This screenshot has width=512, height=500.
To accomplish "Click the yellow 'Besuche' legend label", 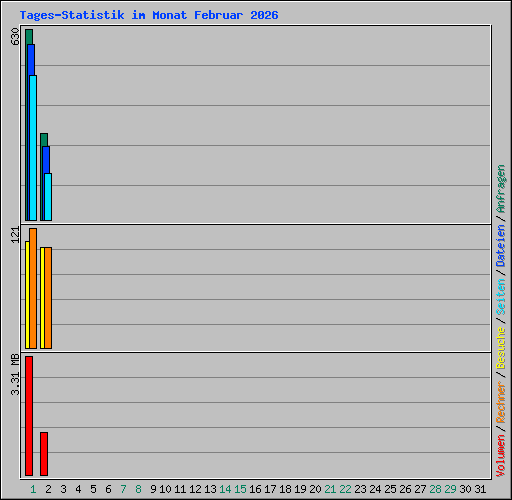I will point(501,348).
